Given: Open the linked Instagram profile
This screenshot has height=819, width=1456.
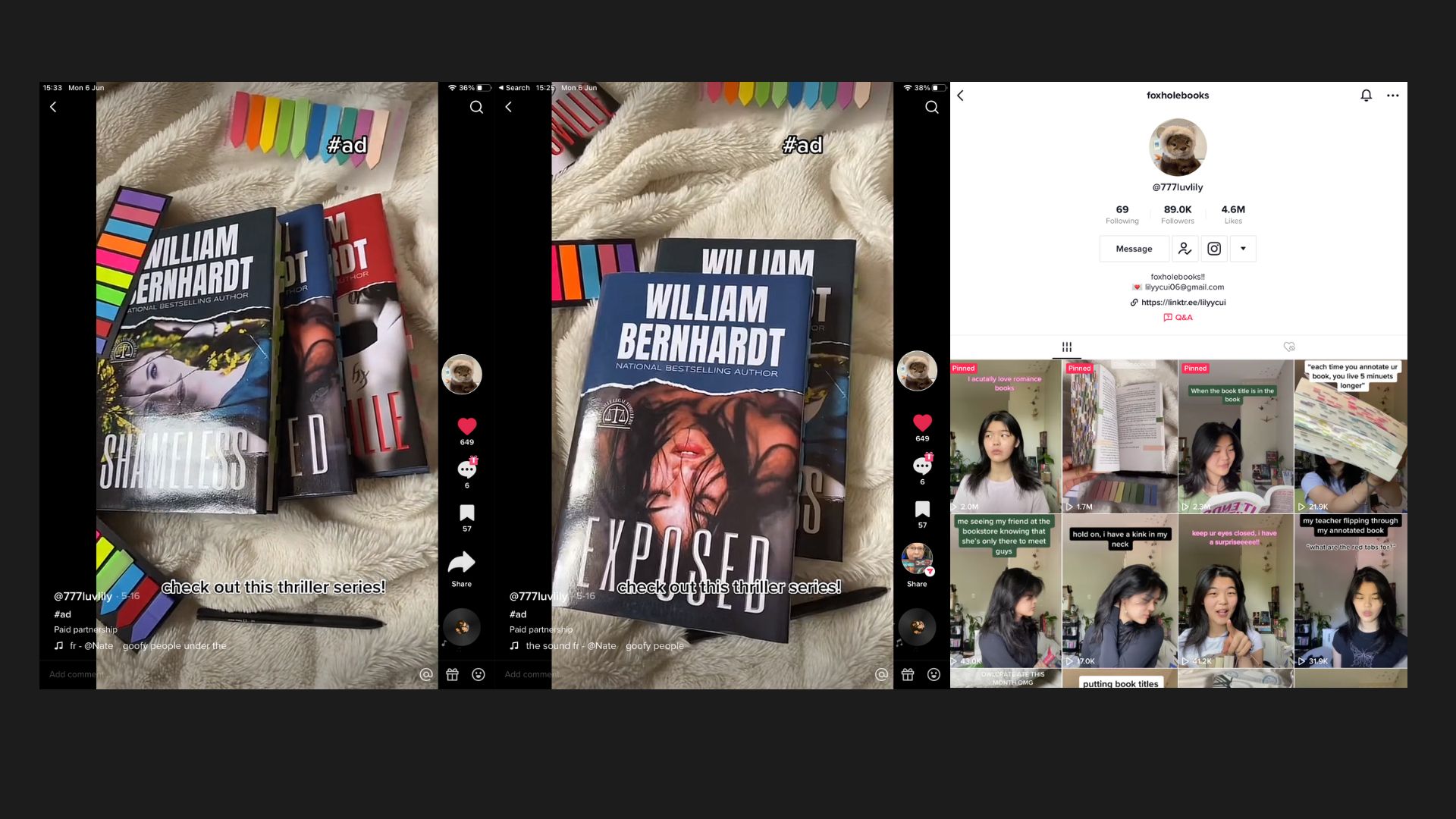Looking at the screenshot, I should 1214,249.
